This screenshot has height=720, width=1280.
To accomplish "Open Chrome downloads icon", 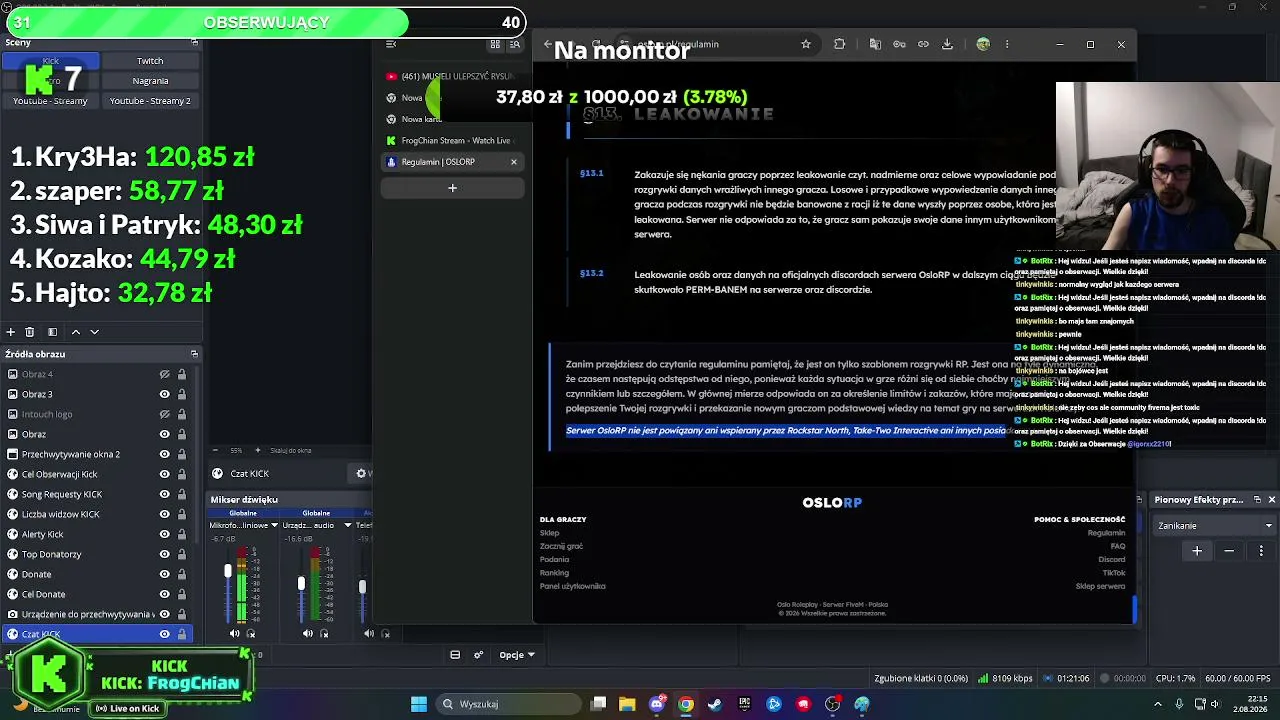I will pos(947,44).
